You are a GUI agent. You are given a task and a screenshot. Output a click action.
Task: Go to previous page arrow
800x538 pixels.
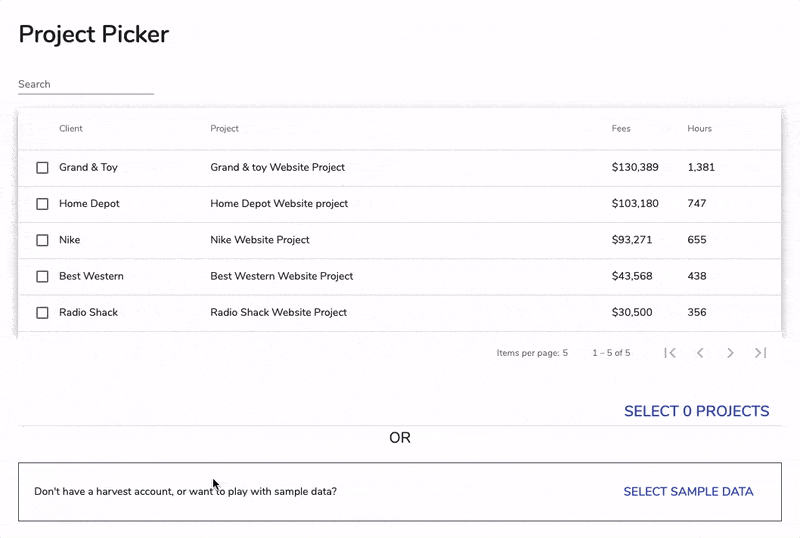(700, 353)
